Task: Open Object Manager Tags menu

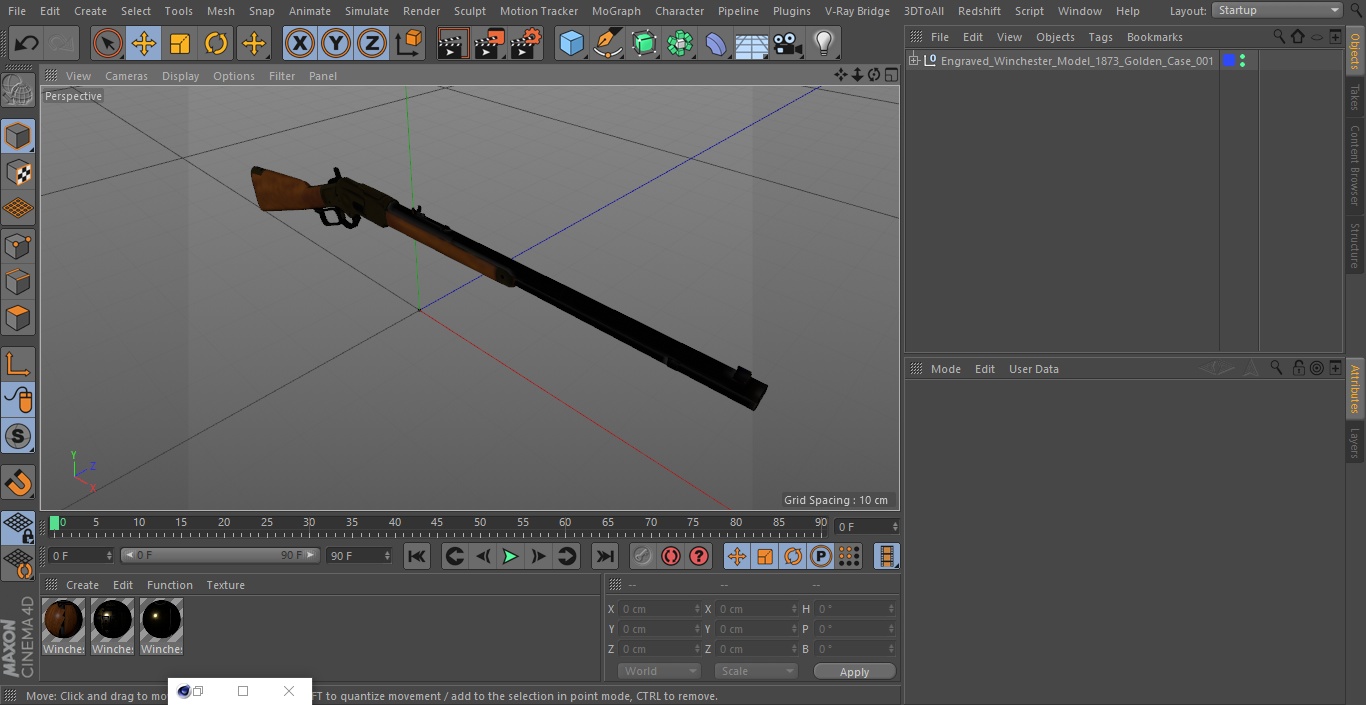Action: pyautogui.click(x=1100, y=37)
